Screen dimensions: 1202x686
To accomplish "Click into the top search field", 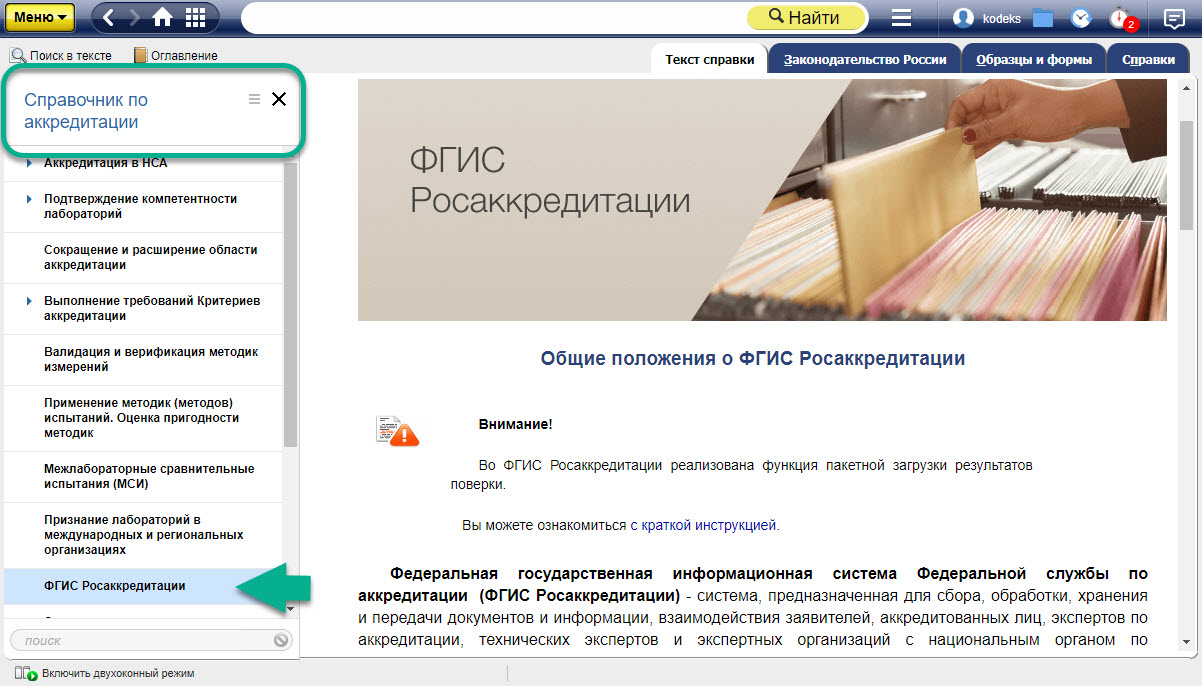I will (x=494, y=18).
